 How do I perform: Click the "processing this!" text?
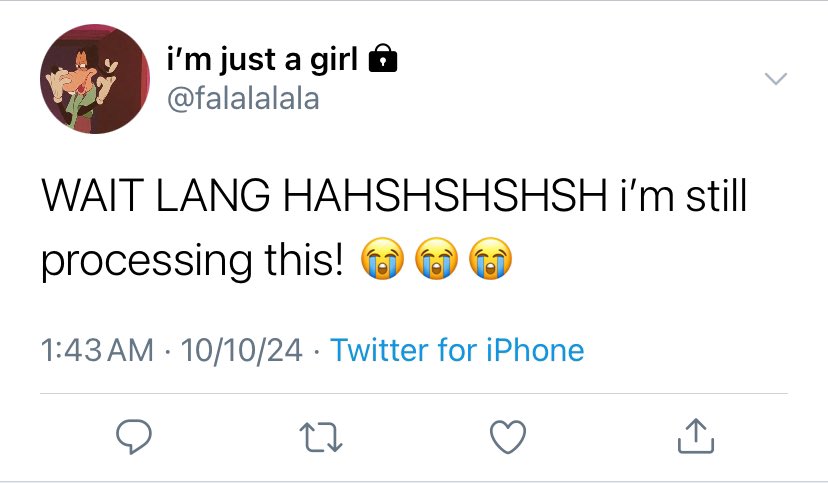click(192, 260)
